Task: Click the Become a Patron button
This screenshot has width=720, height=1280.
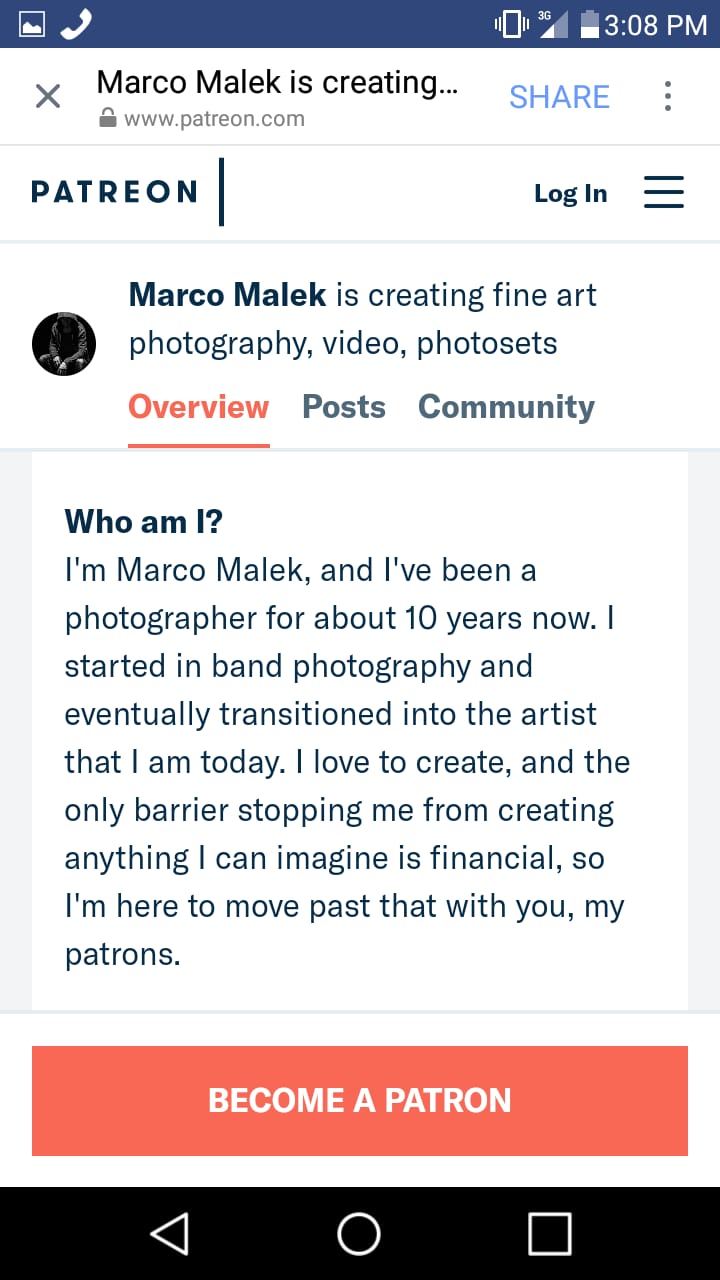Action: pyautogui.click(x=360, y=1100)
